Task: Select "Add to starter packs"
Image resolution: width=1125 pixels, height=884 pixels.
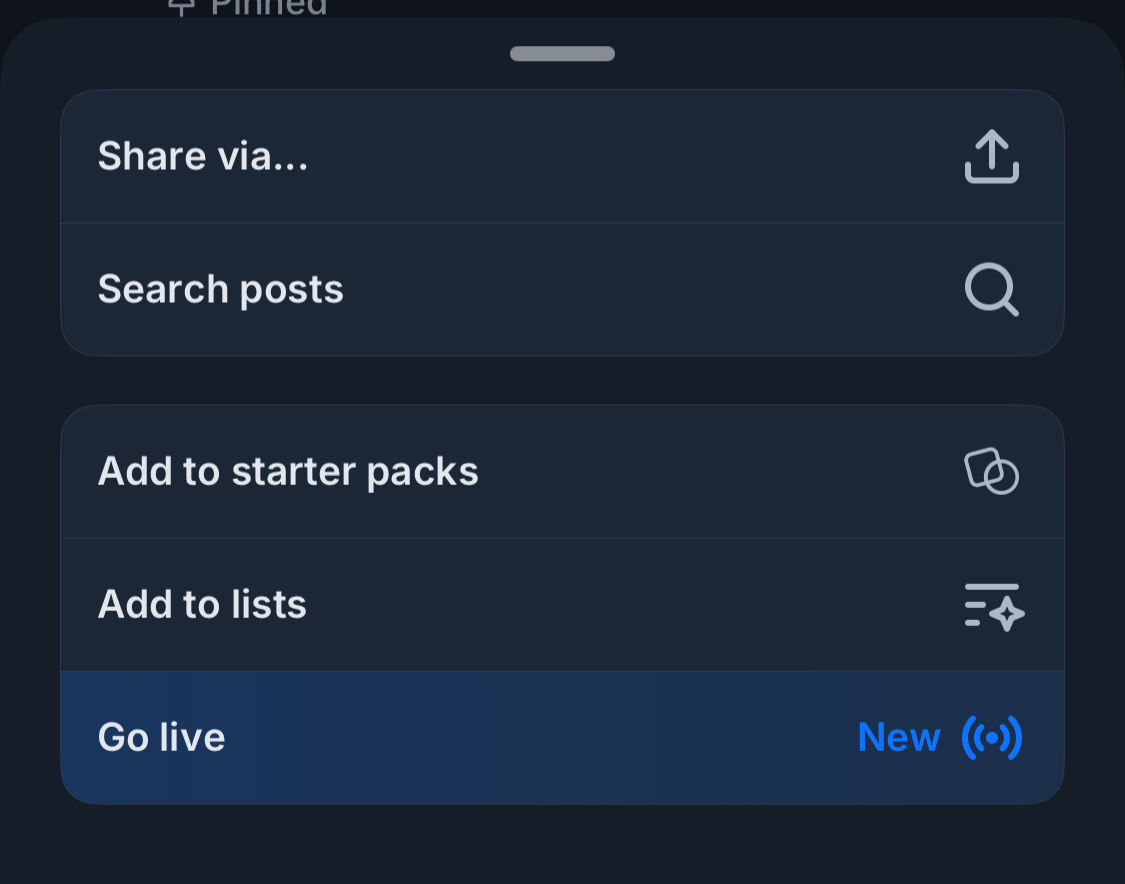Action: (288, 471)
